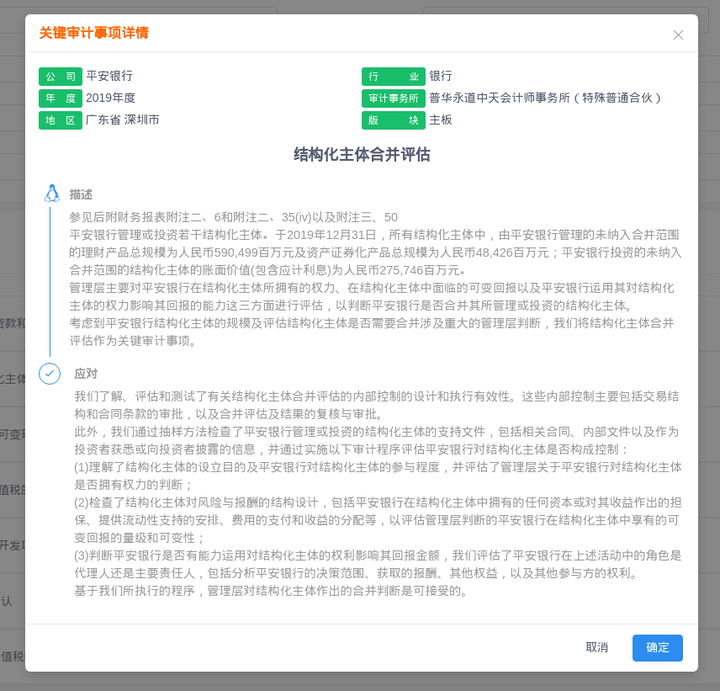Click the 描述 section heading
The width and height of the screenshot is (720, 691).
pos(81,195)
